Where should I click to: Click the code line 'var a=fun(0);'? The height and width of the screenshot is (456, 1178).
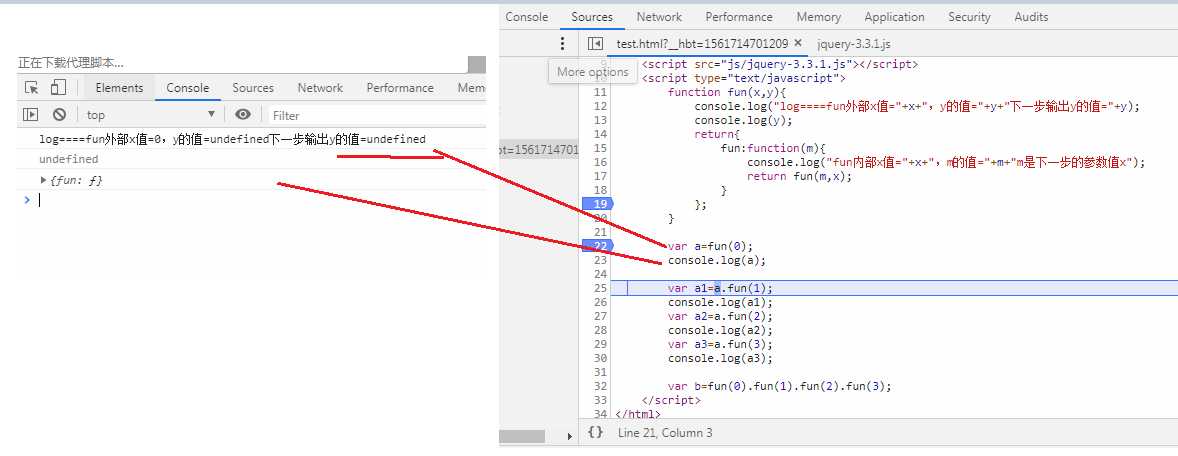[x=710, y=246]
